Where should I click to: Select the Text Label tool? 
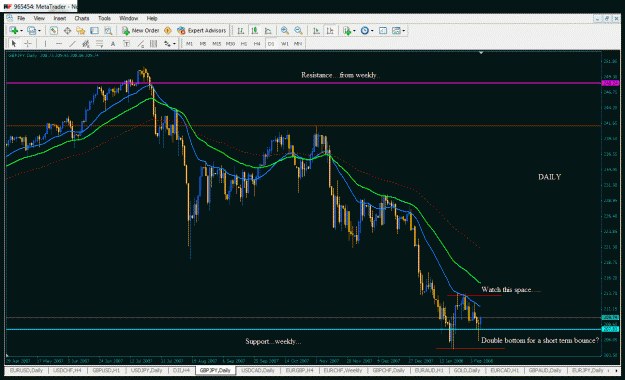click(126, 43)
